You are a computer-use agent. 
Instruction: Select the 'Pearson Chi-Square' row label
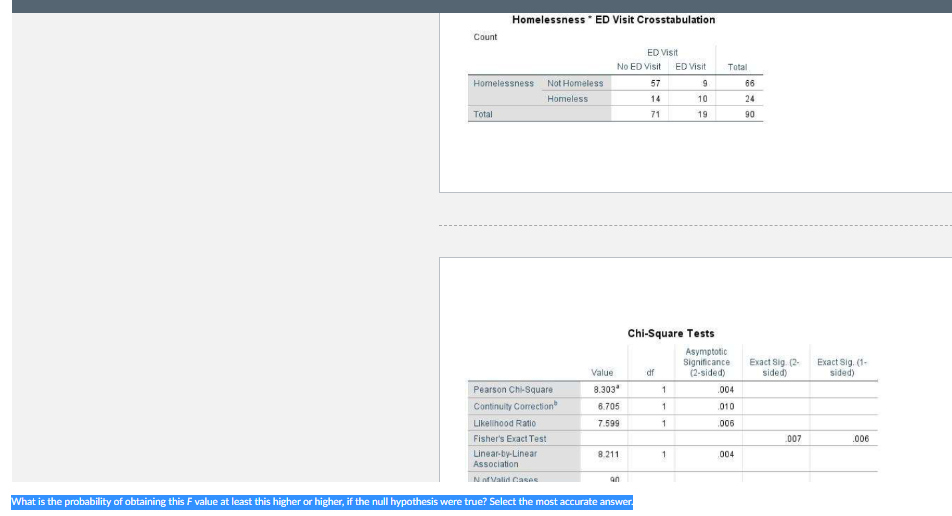click(513, 390)
